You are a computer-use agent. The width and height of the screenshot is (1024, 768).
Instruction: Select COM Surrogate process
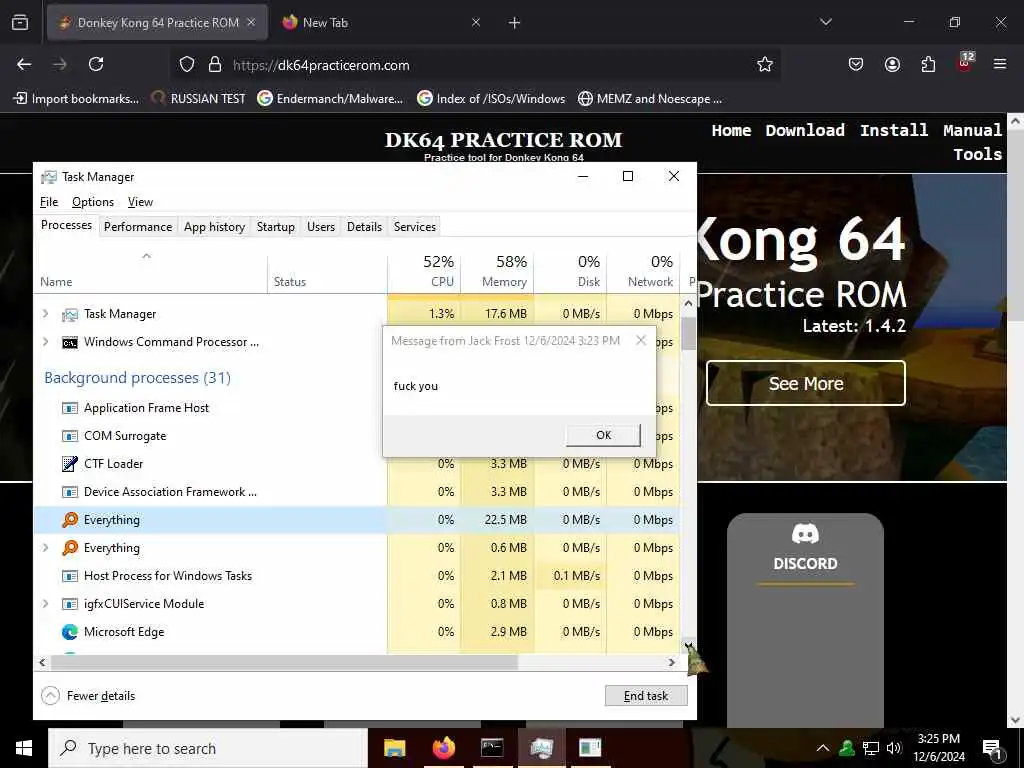pos(209,436)
